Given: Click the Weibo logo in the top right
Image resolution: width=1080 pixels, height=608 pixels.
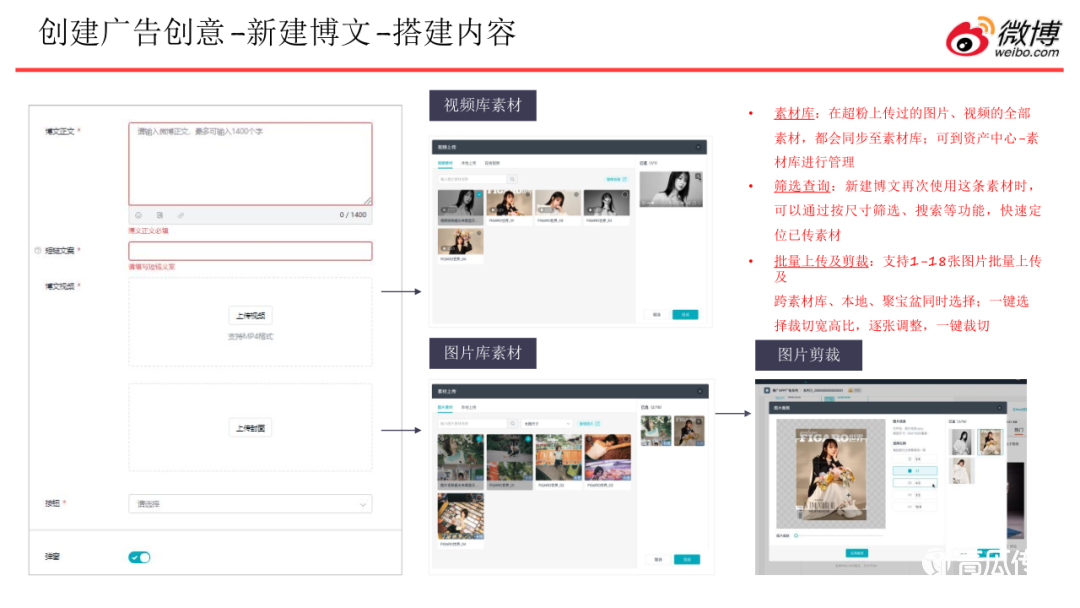Looking at the screenshot, I should pyautogui.click(x=1003, y=37).
